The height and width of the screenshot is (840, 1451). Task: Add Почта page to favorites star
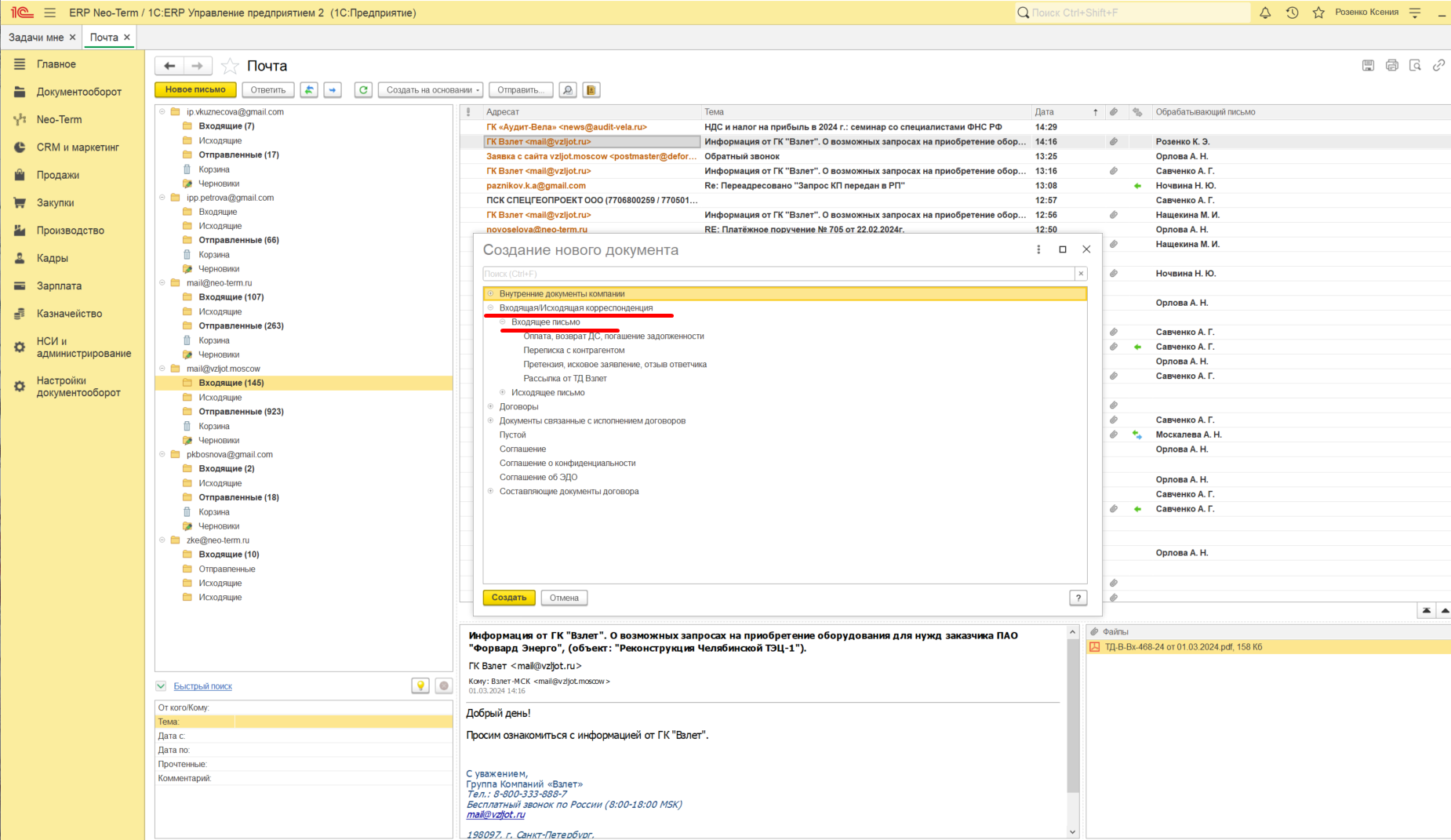(x=230, y=66)
